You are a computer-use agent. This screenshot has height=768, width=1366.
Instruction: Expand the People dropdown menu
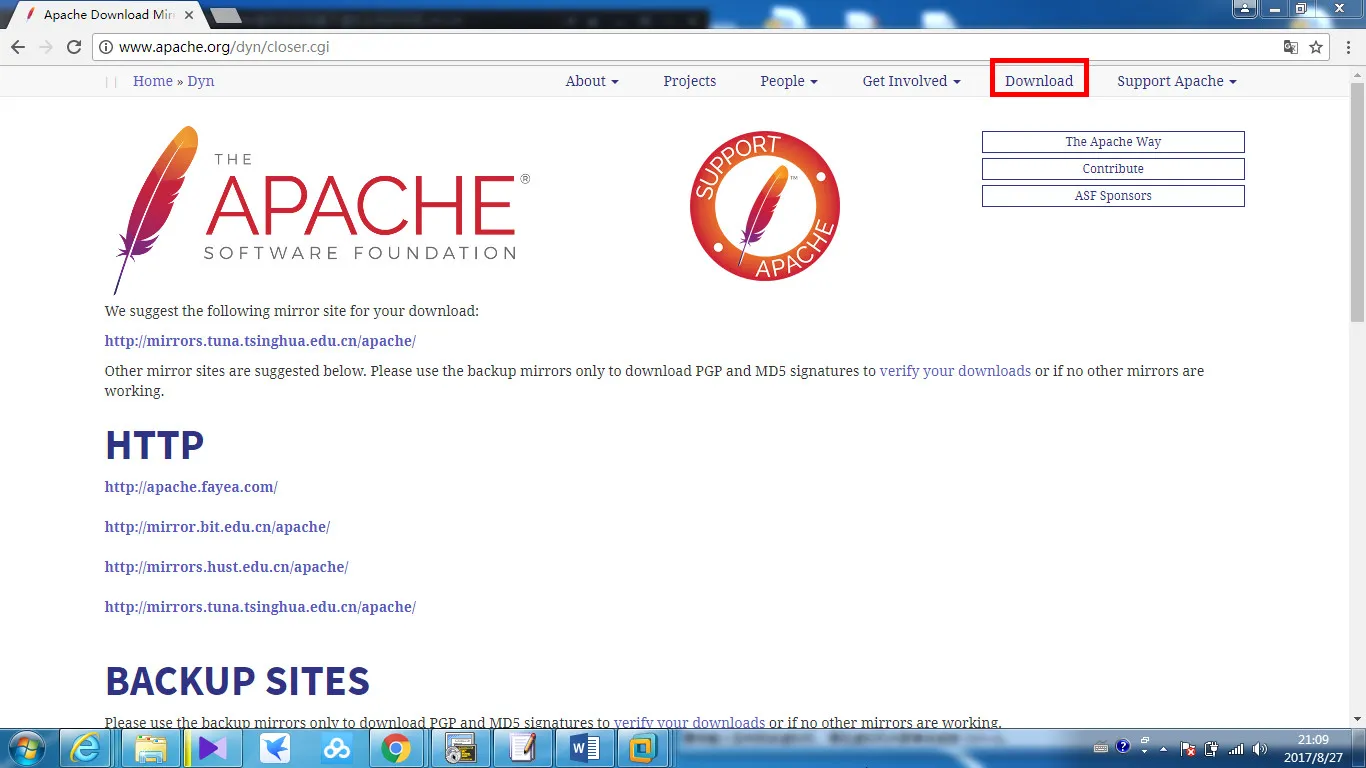coord(789,81)
